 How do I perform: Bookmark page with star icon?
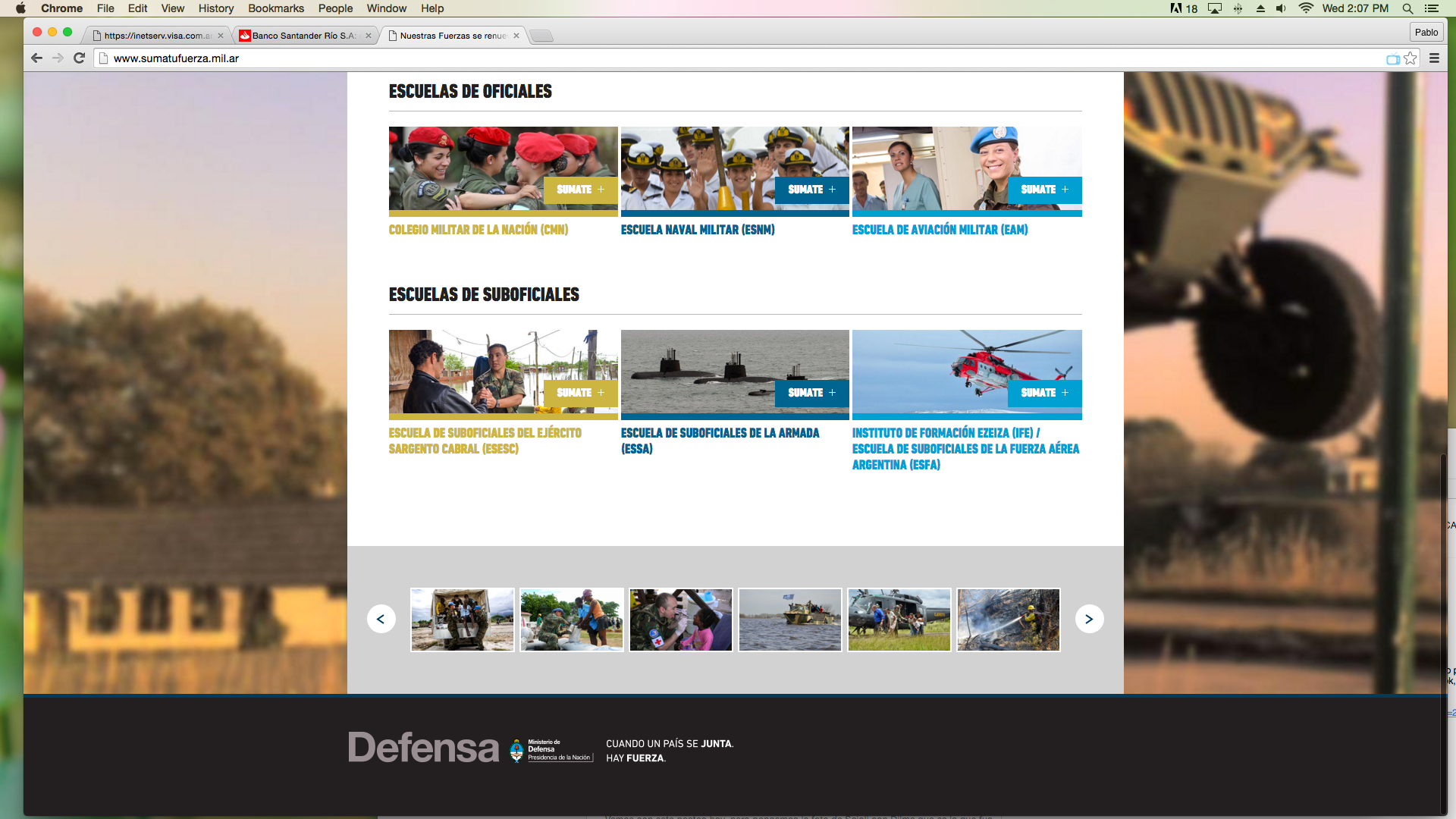coord(1410,58)
